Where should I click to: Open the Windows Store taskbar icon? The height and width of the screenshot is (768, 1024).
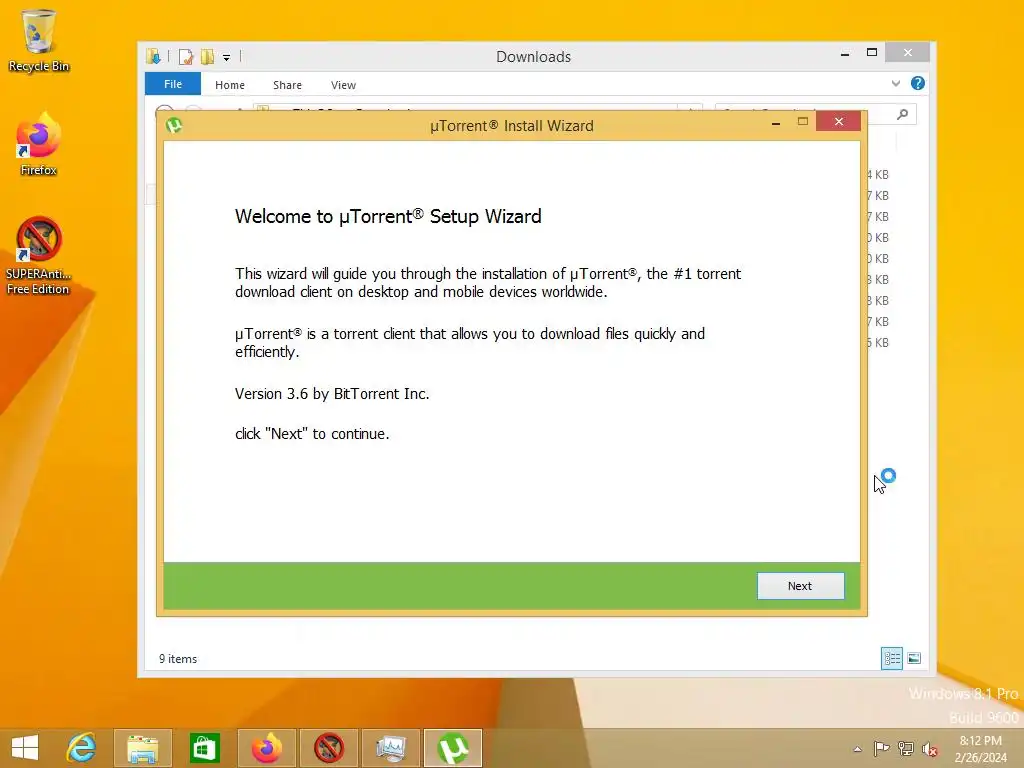[204, 748]
